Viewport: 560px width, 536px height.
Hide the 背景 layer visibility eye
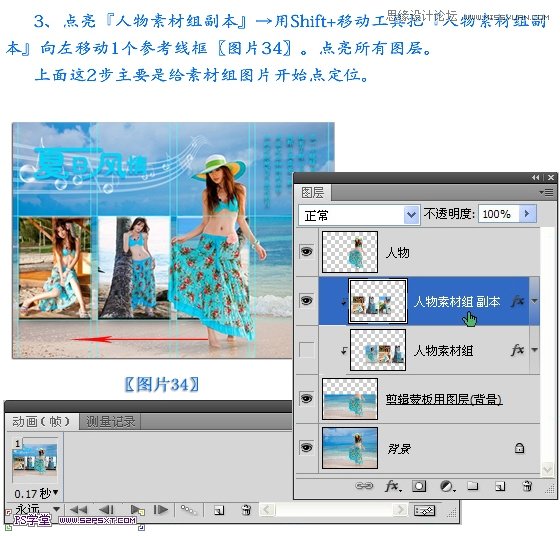pyautogui.click(x=306, y=448)
